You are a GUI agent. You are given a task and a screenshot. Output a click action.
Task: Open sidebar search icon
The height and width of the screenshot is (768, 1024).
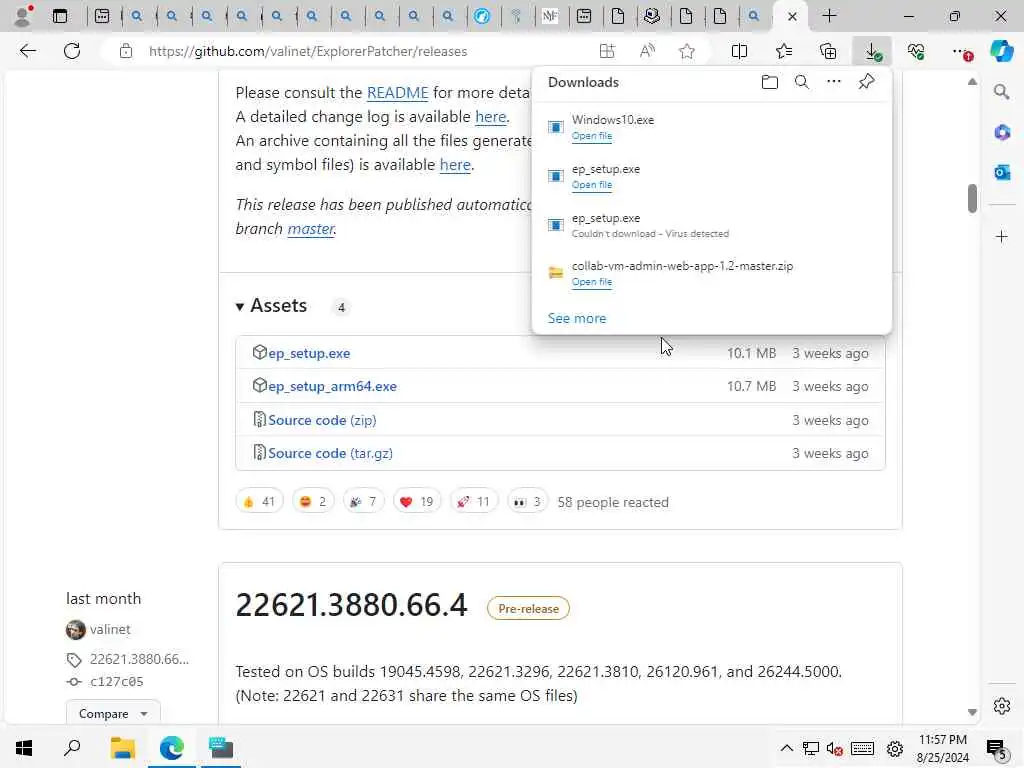click(x=1001, y=92)
